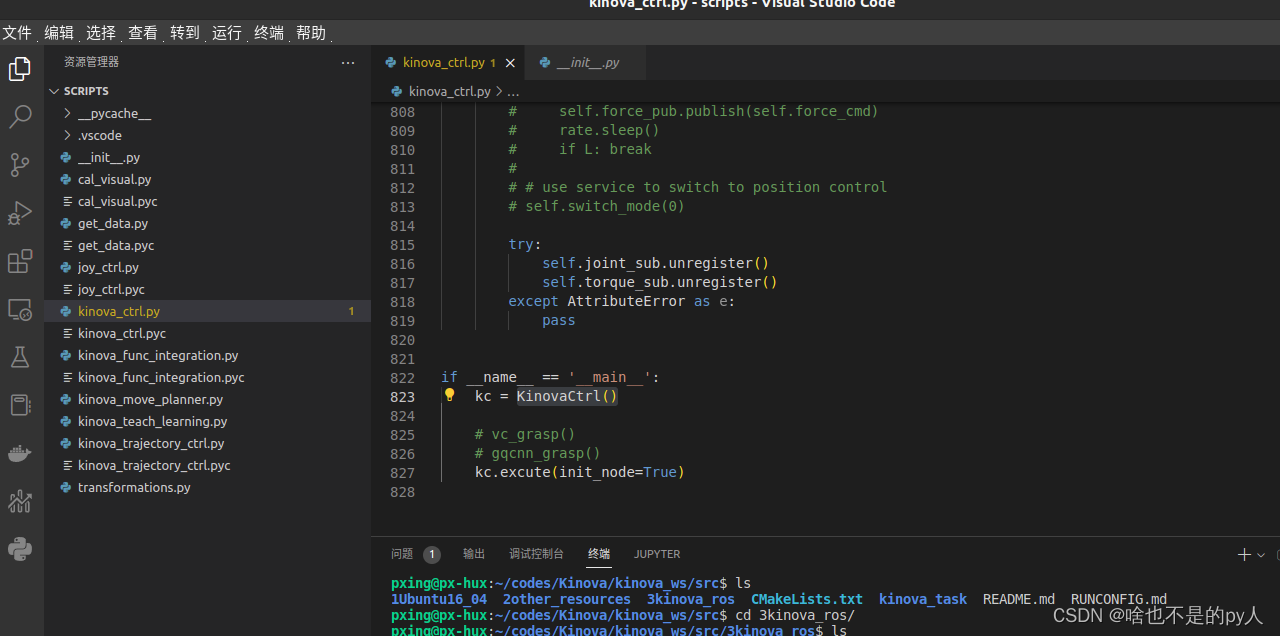Click the KinovaCtrl() call on line 823
Screen dimensions: 1280x636
(x=567, y=396)
